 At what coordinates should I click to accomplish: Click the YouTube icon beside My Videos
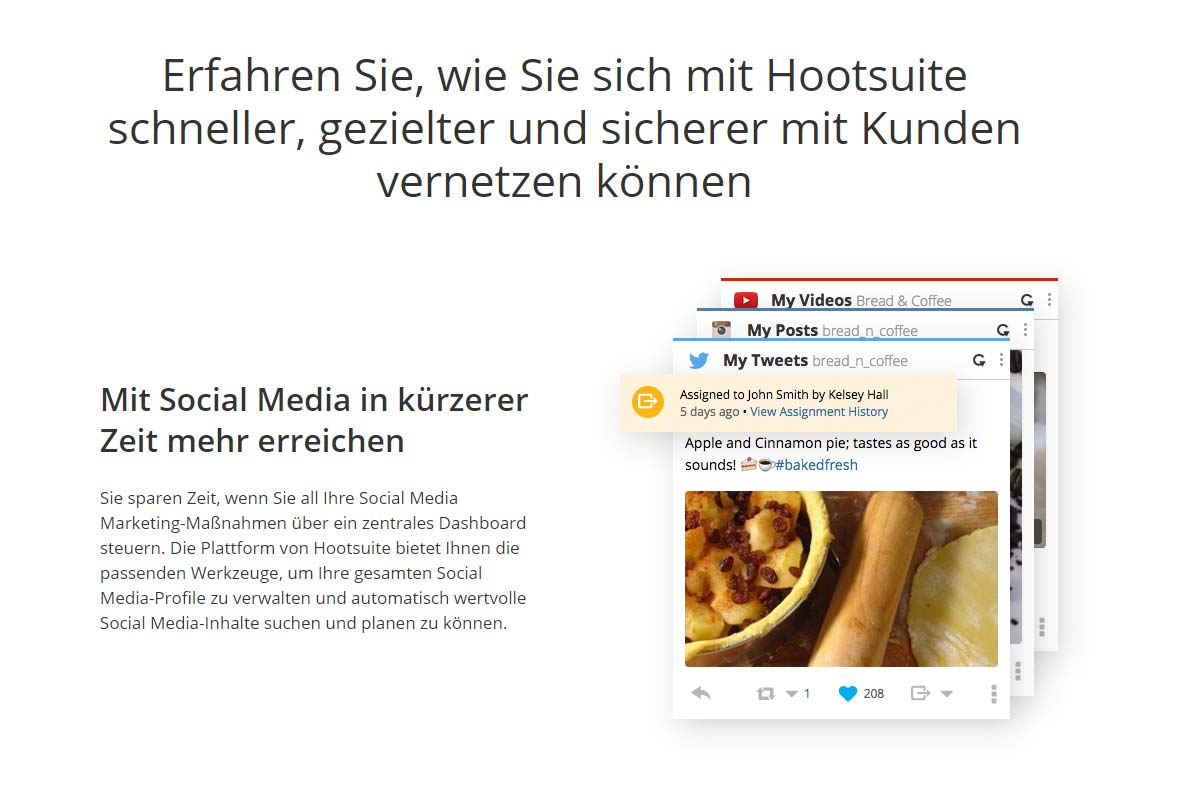point(746,300)
